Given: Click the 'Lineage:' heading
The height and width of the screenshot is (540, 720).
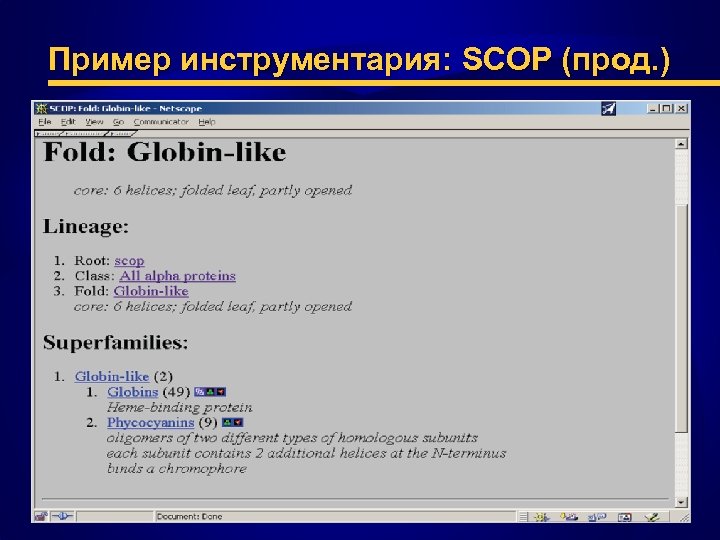Looking at the screenshot, I should click(x=86, y=226).
